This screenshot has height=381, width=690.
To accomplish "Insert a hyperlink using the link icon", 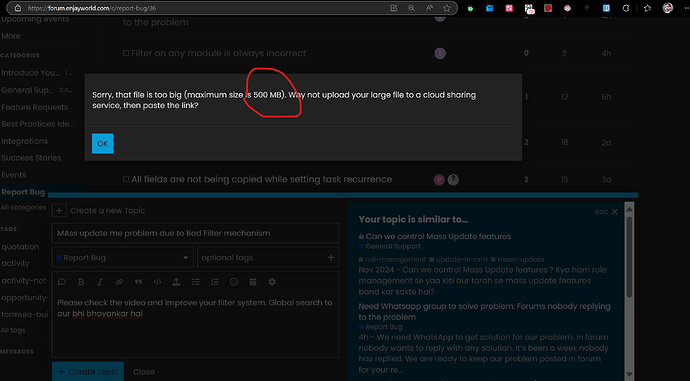I will (x=119, y=282).
